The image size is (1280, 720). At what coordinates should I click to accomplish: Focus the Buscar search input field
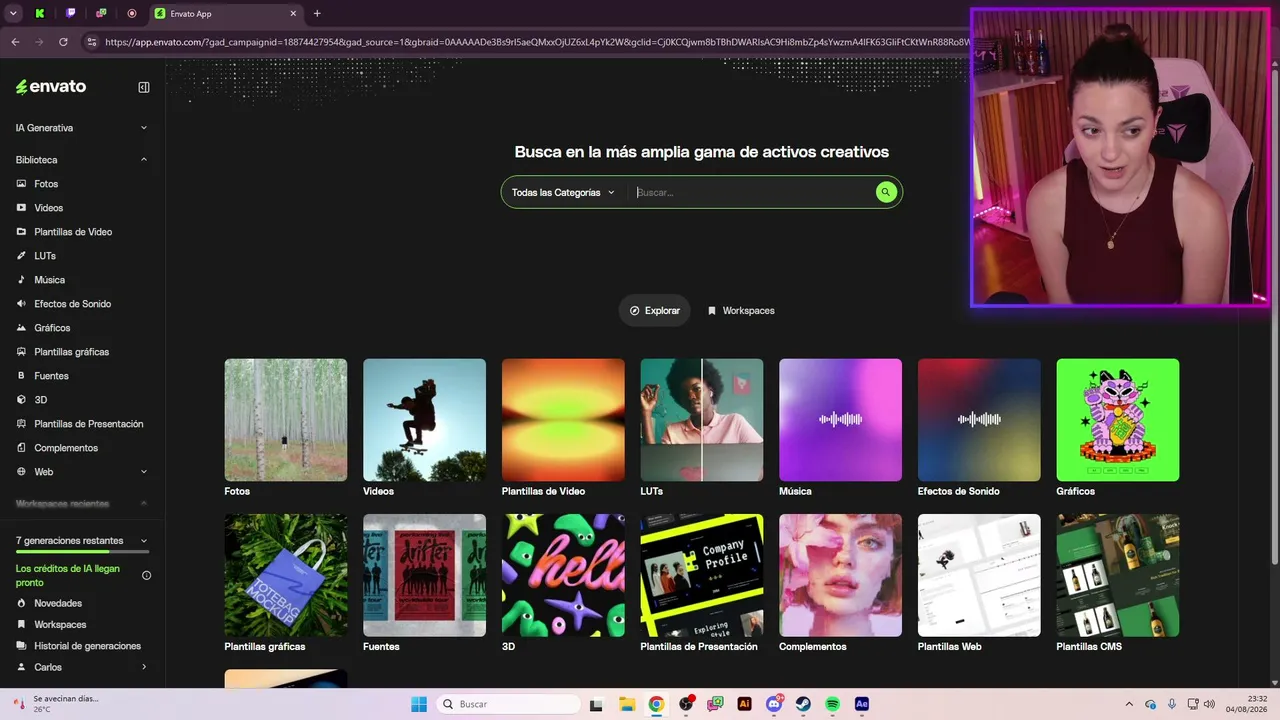pos(752,192)
